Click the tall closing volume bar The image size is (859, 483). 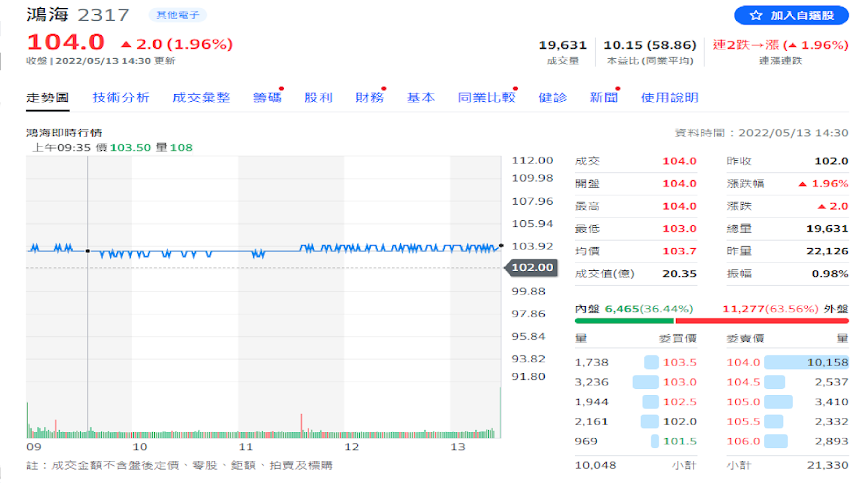(x=500, y=412)
